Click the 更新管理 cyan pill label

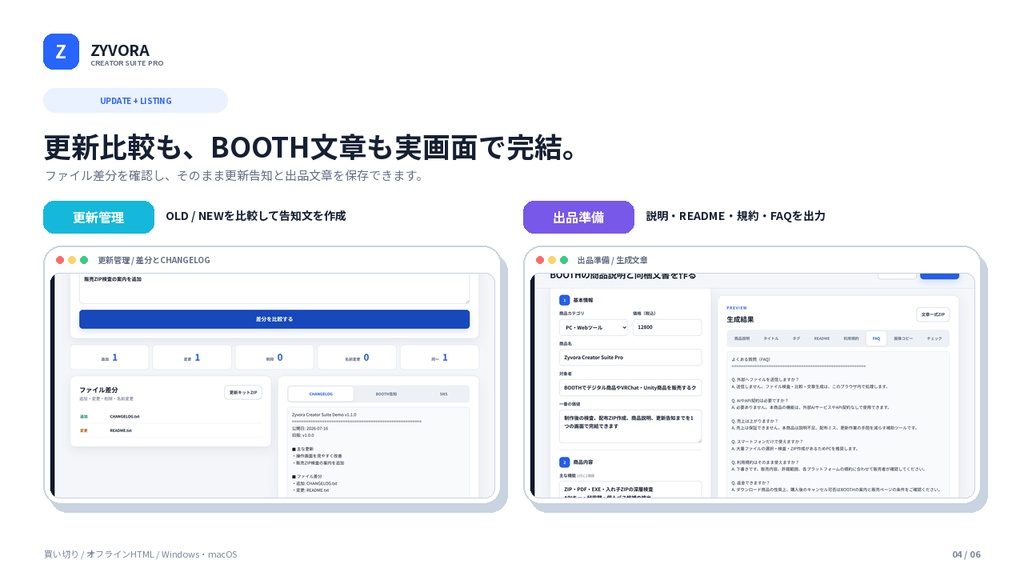pos(99,217)
